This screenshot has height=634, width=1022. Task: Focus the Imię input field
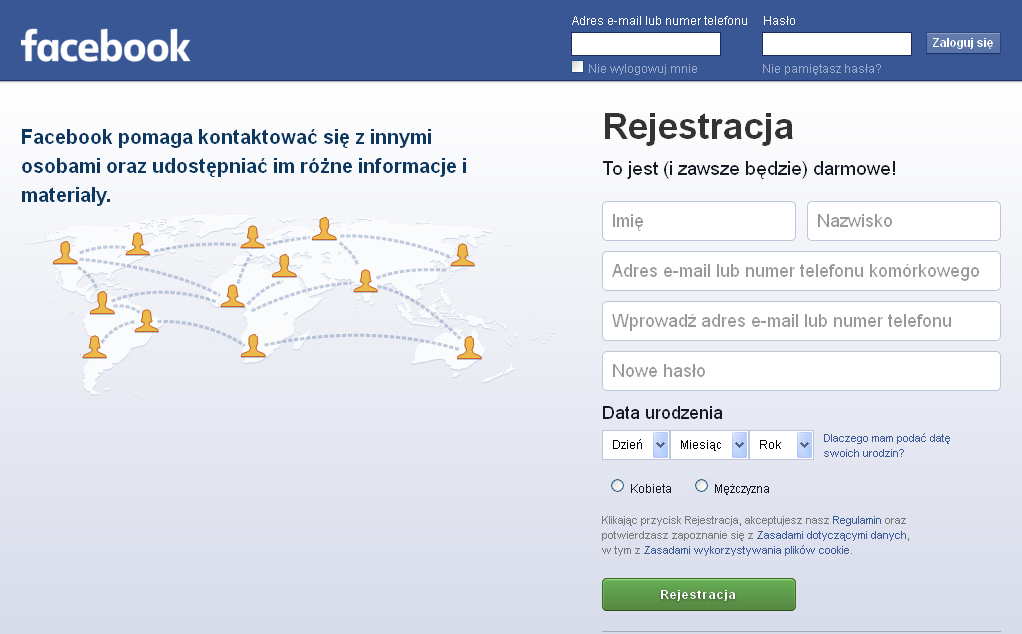pos(698,221)
